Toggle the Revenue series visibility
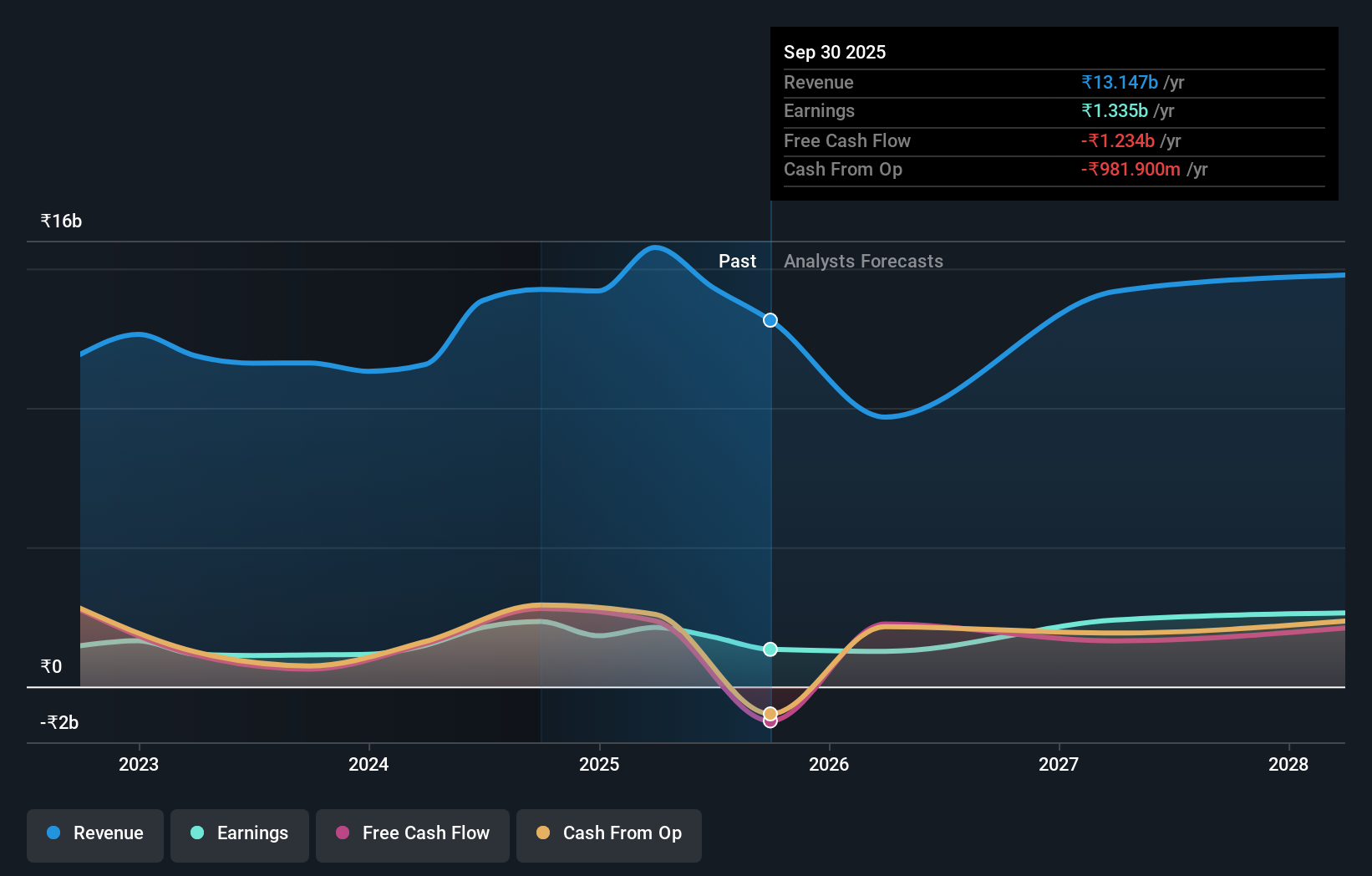1372x876 pixels. click(94, 835)
